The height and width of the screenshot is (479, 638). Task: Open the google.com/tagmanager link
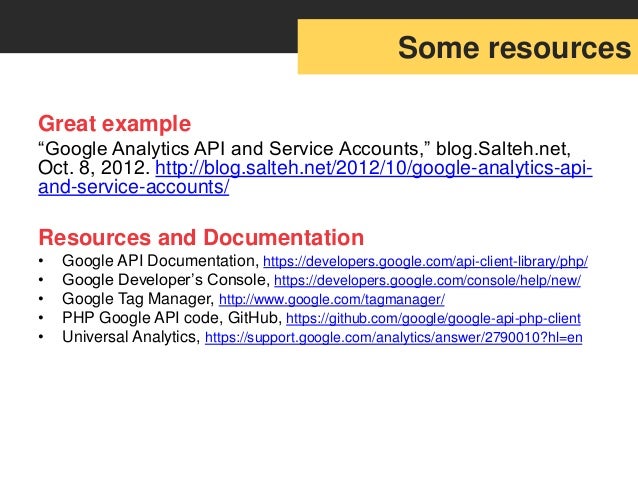pos(332,300)
